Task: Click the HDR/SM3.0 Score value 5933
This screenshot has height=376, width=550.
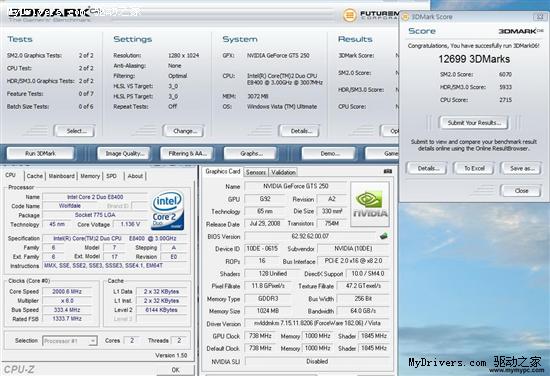Action: pos(505,87)
